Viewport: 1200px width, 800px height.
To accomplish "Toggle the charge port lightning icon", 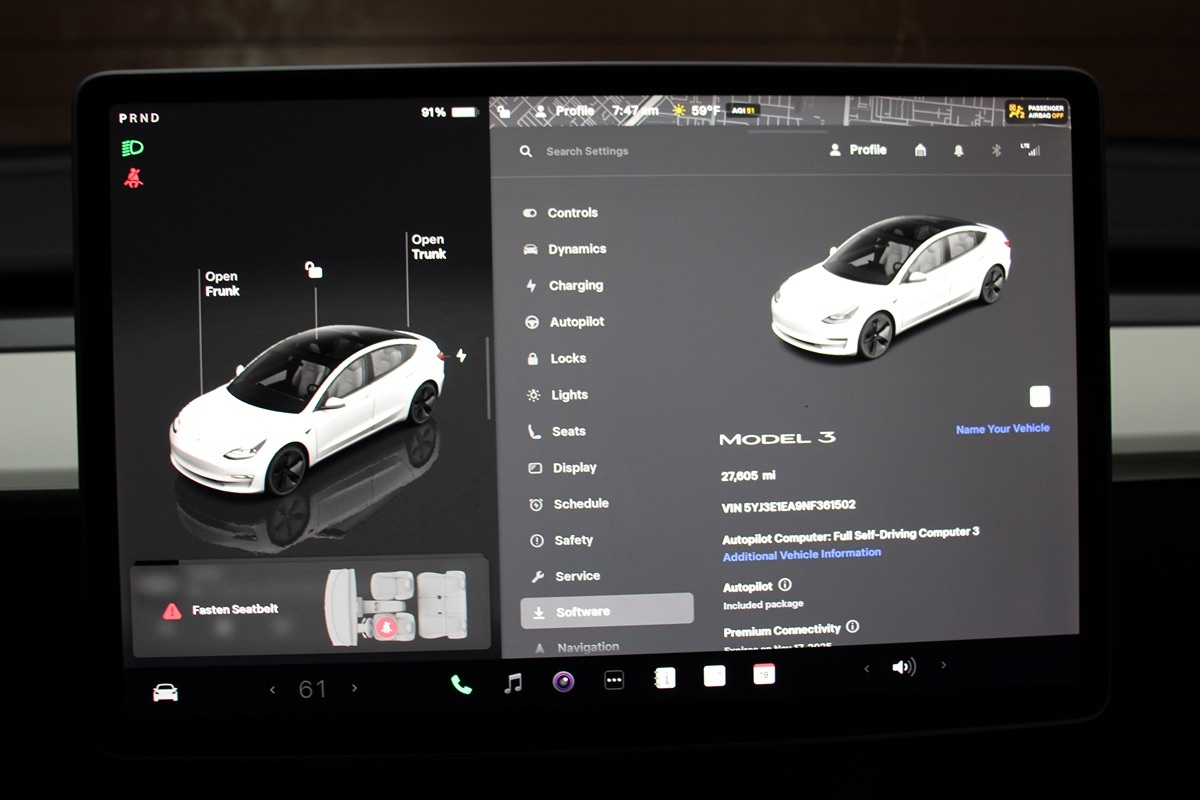I will tap(461, 355).
